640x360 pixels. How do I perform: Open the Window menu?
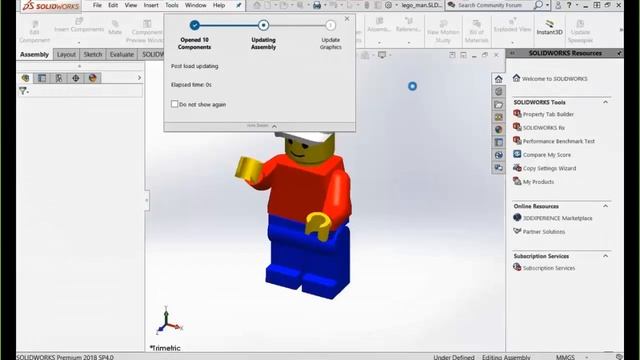pos(196,5)
